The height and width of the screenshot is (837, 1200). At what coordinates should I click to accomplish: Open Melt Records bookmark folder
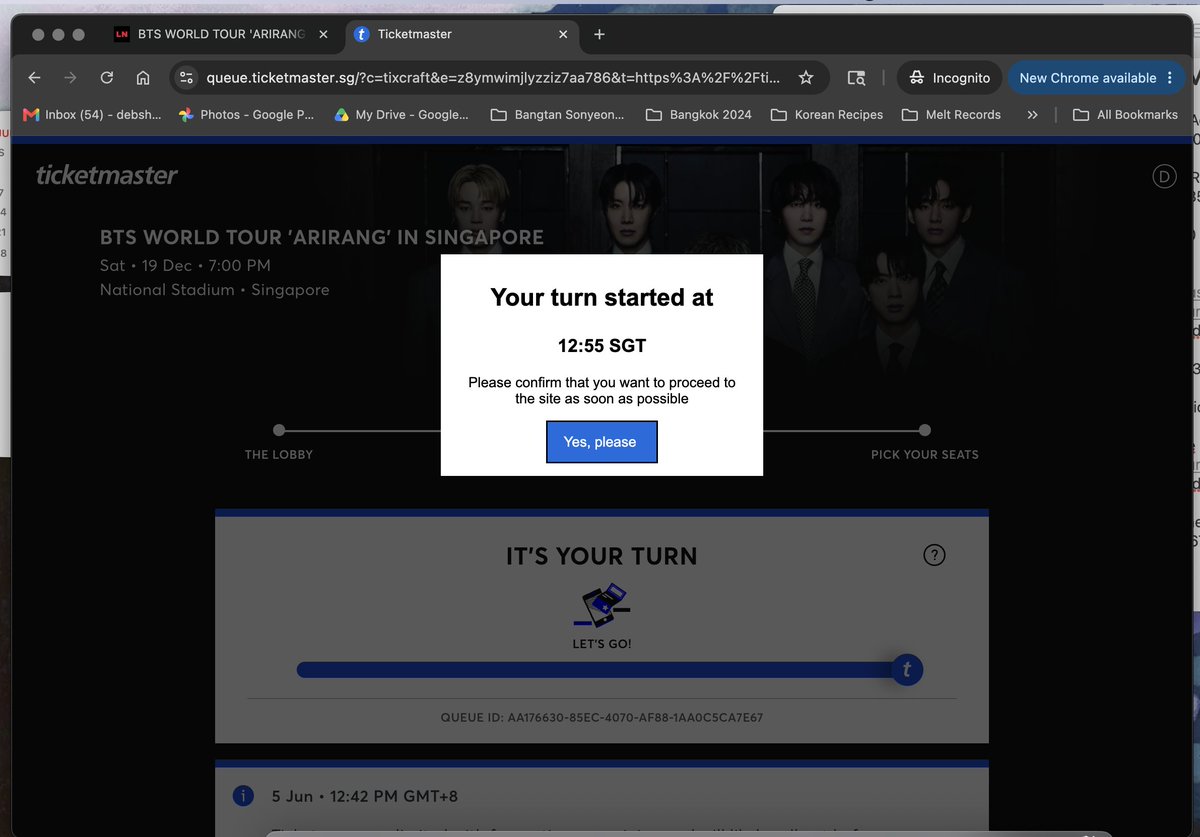[x=951, y=115]
